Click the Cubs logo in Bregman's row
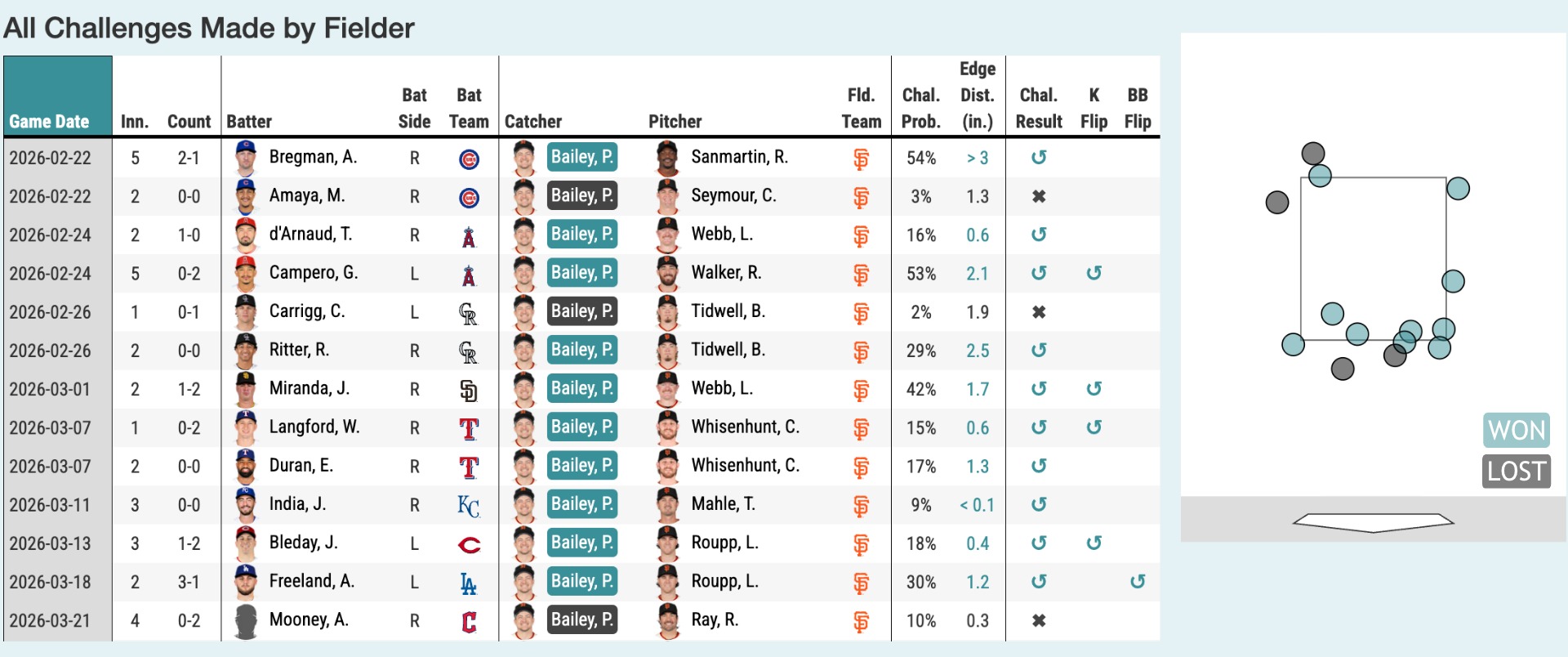Screen dimensions: 1568x657 [469, 159]
